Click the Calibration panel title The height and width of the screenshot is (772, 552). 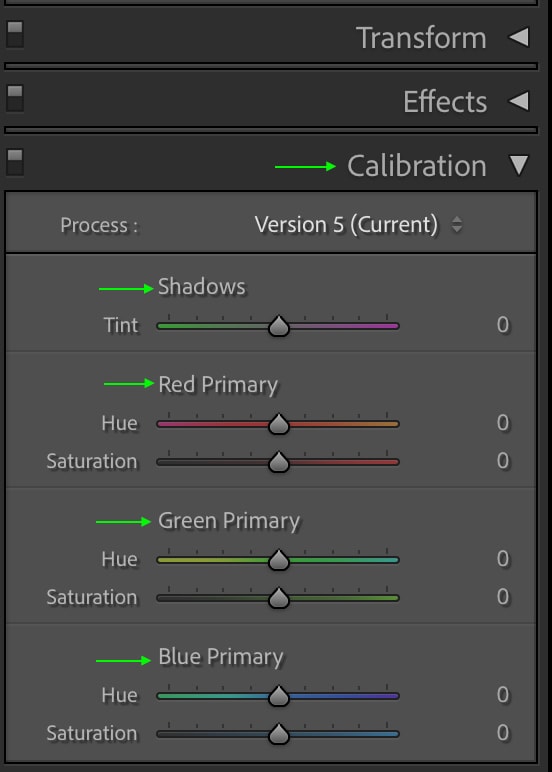[x=417, y=166]
